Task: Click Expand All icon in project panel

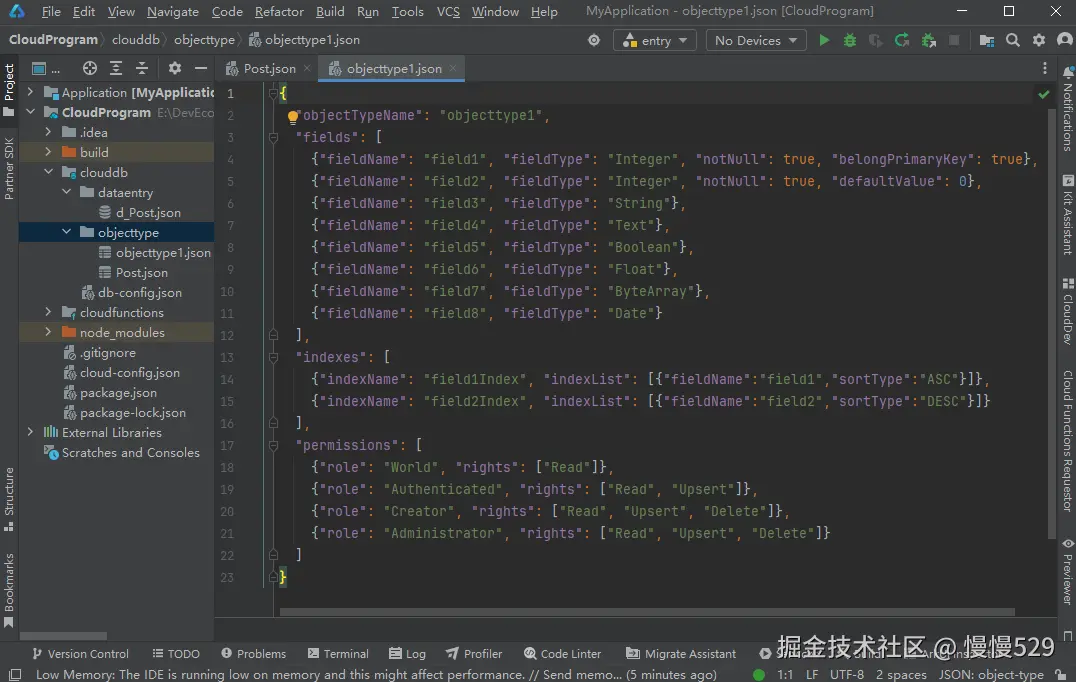Action: tap(116, 68)
